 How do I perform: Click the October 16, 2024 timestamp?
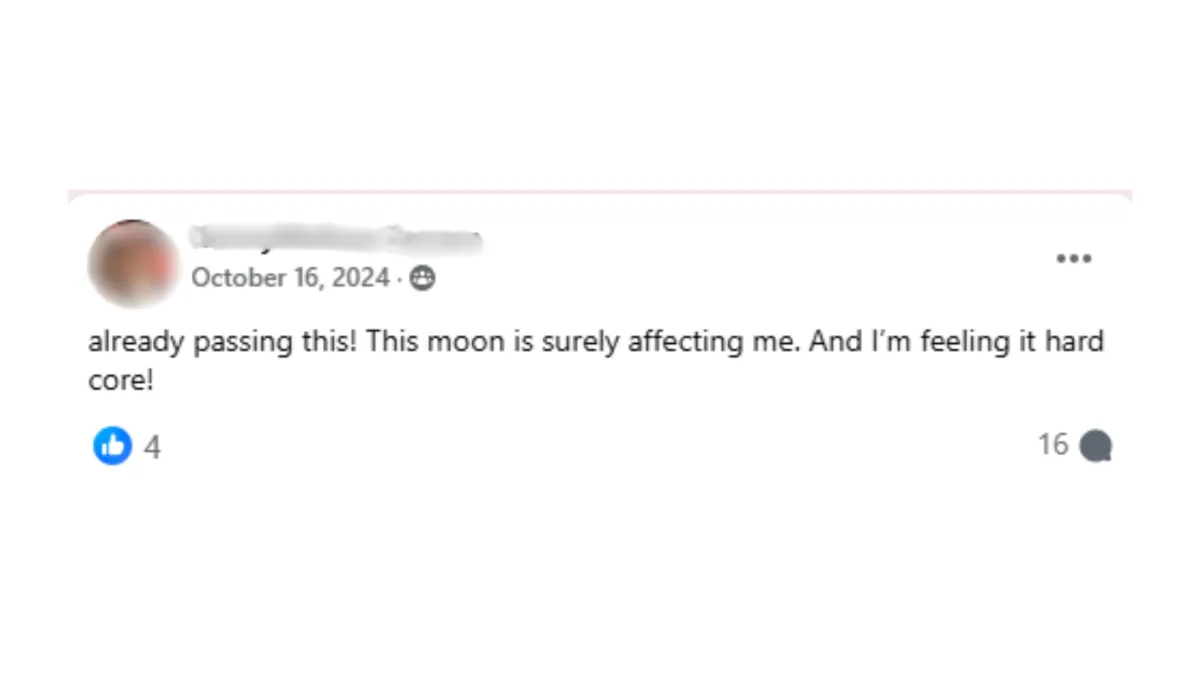290,278
